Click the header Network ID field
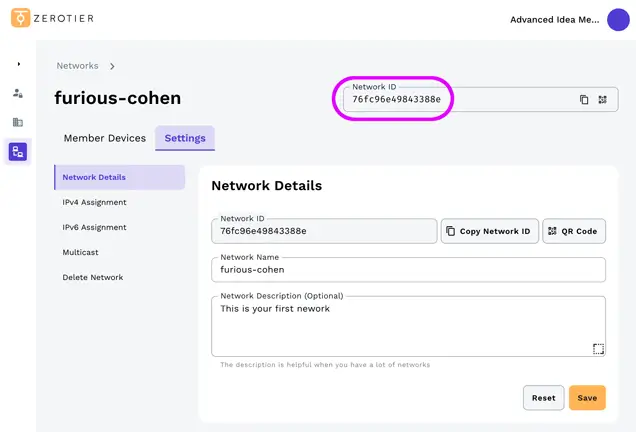 481,99
